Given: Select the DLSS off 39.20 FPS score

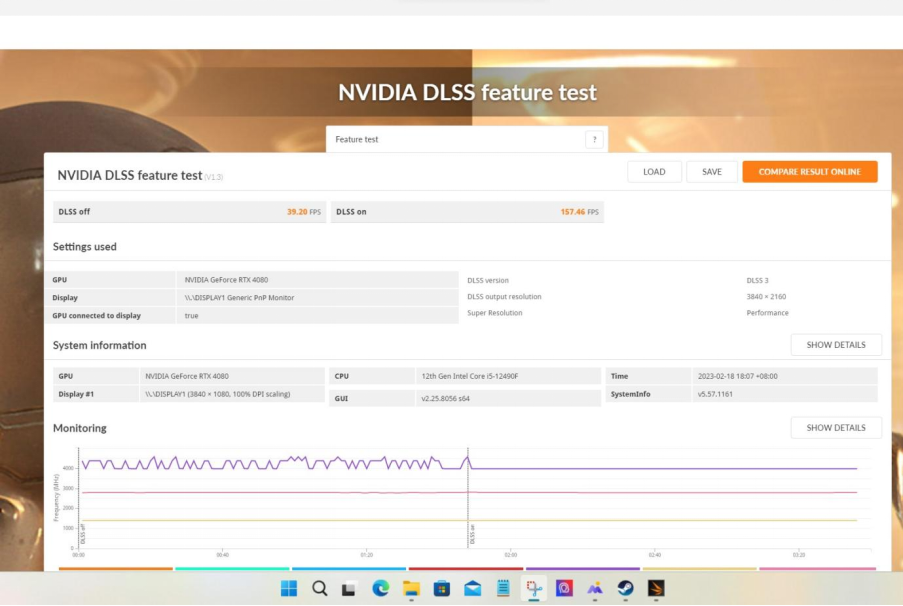Looking at the screenshot, I should (x=189, y=212).
